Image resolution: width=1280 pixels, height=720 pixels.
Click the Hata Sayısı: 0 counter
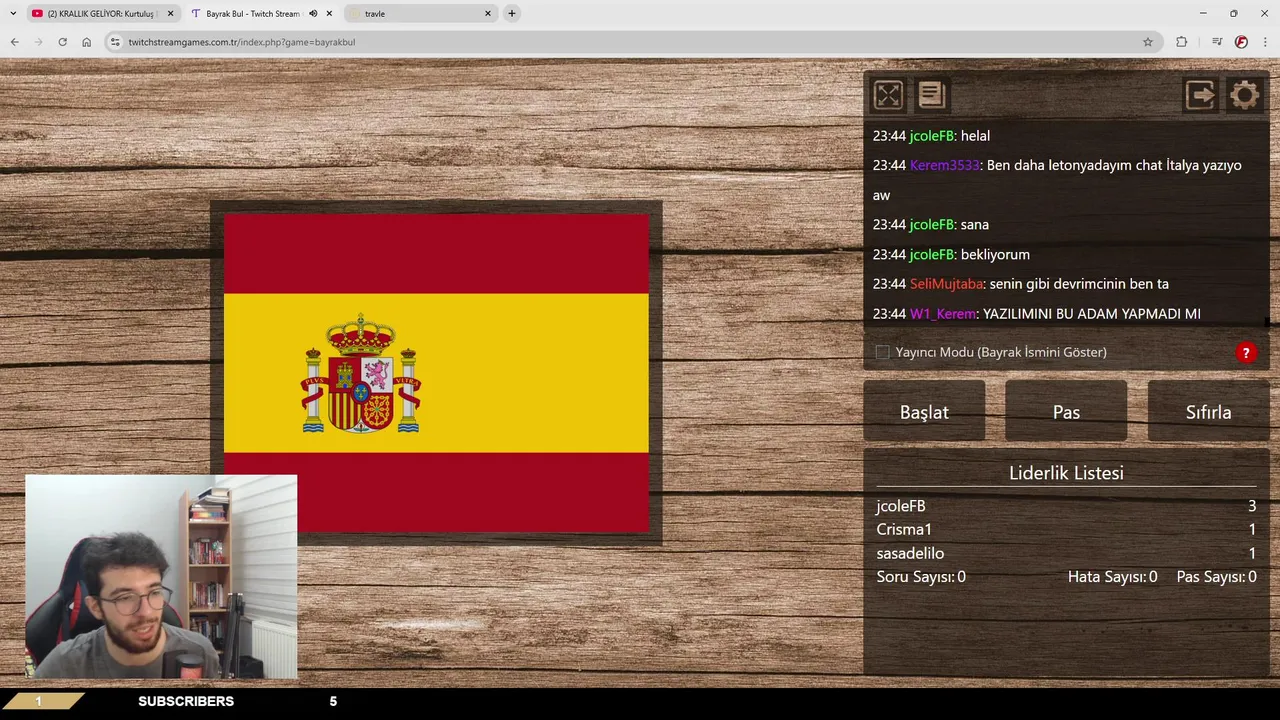coord(1112,577)
